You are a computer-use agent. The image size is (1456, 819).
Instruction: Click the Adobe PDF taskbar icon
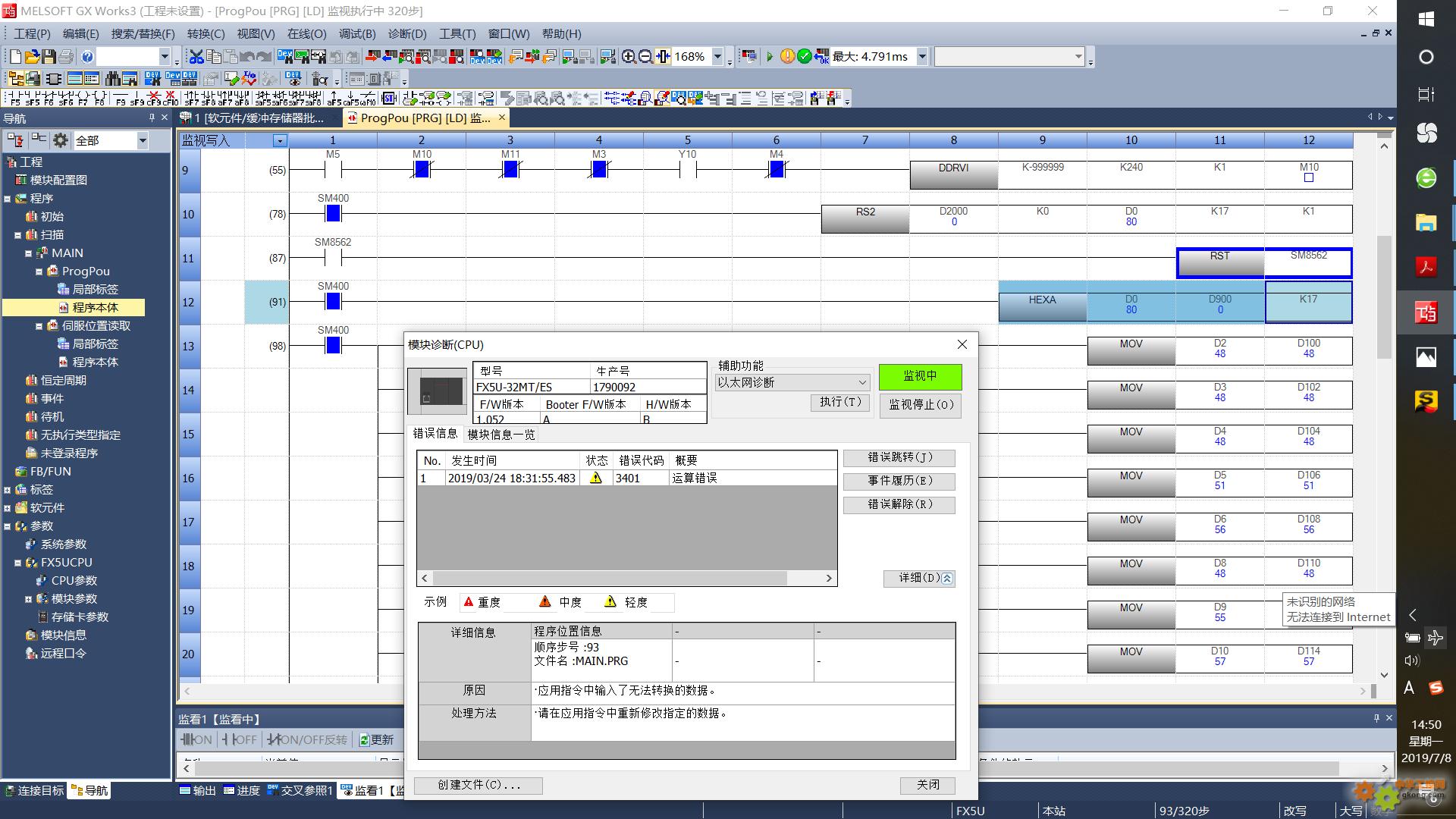click(x=1426, y=267)
